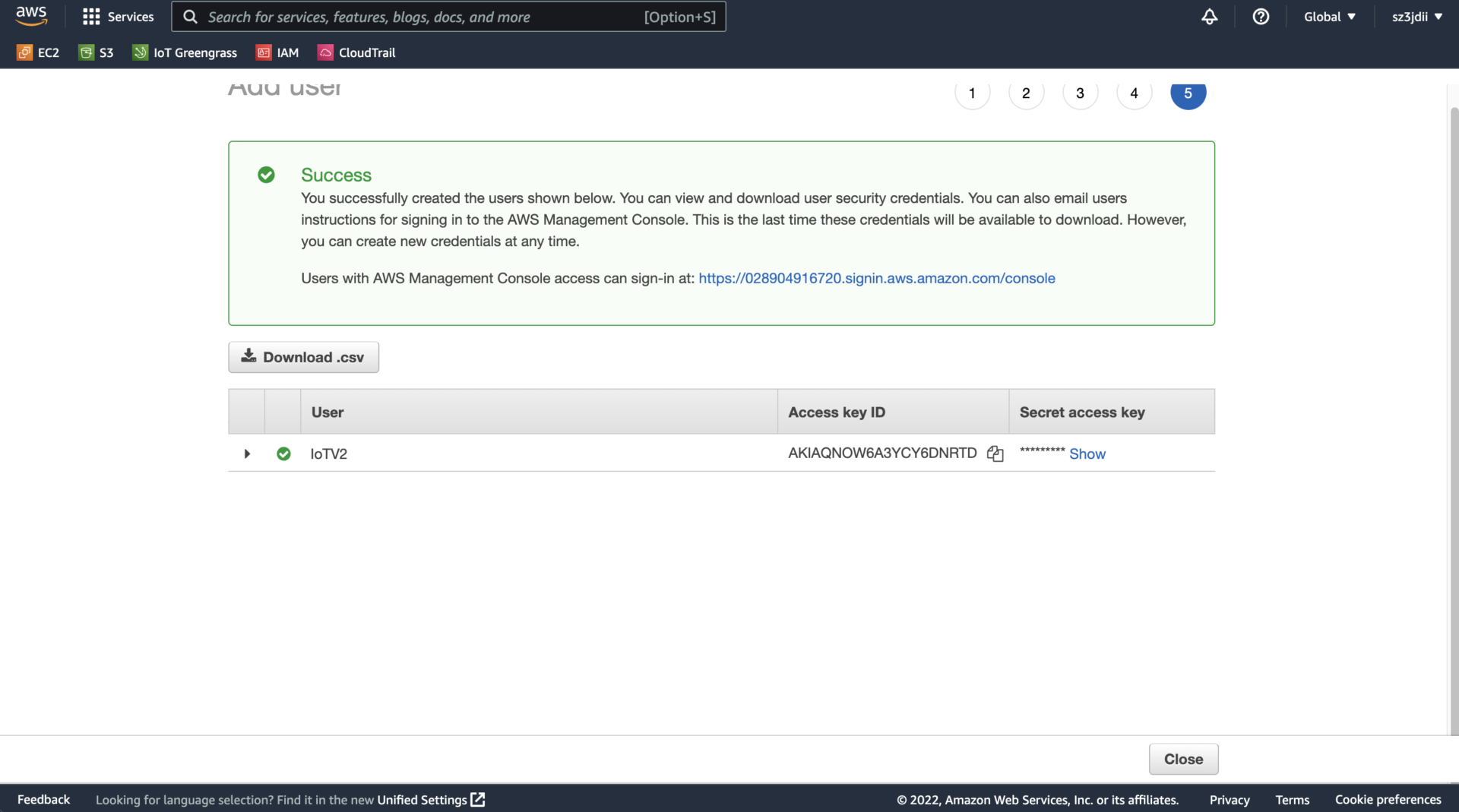
Task: Open the notifications bell
Action: click(1209, 17)
